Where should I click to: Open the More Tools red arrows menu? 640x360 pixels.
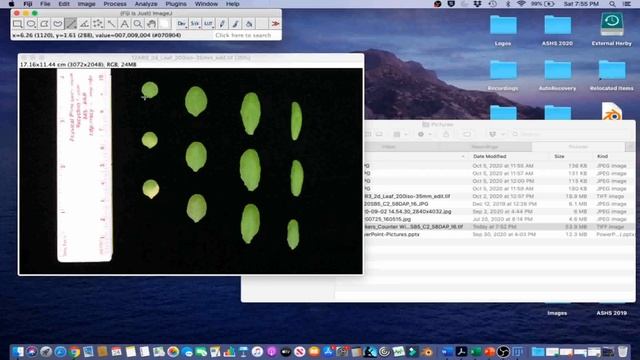(x=276, y=24)
